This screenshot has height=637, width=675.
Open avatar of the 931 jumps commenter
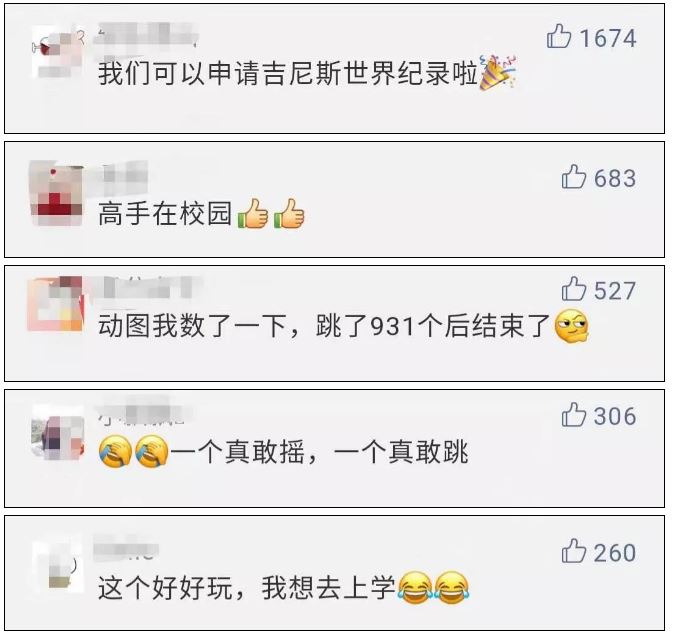tap(55, 304)
